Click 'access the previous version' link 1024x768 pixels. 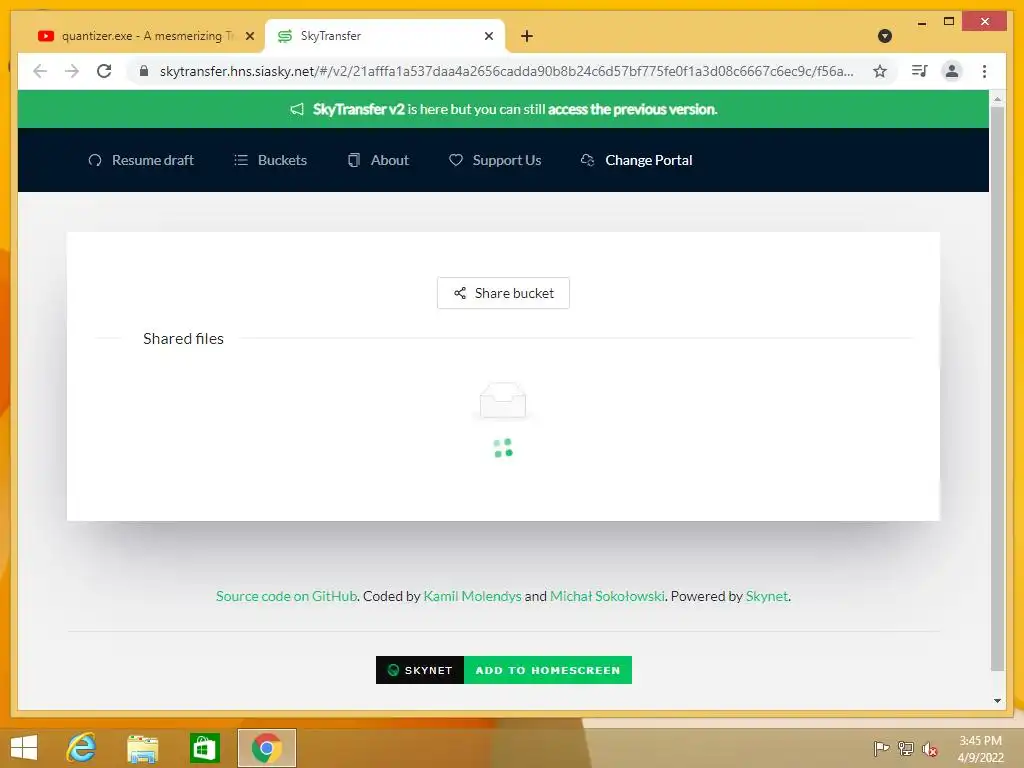632,109
